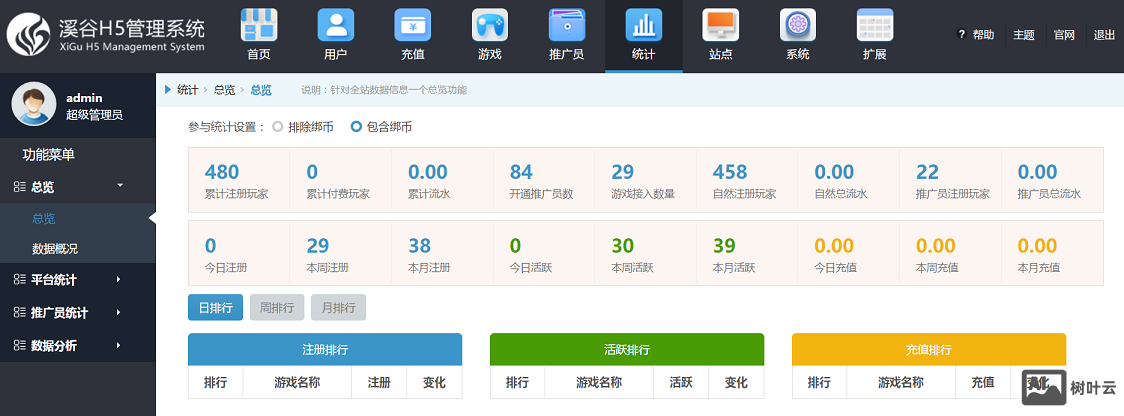Click the 累计付费玩家 stat cell
The height and width of the screenshot is (416, 1124).
340,180
